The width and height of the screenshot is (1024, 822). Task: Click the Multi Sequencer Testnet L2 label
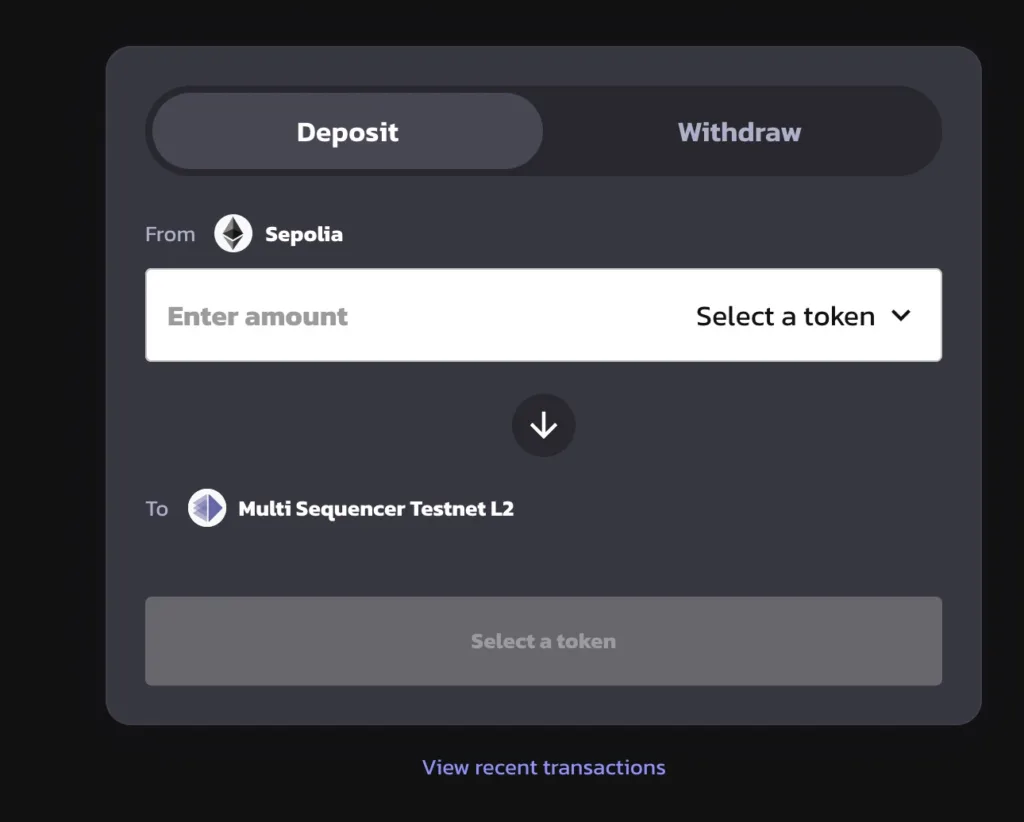[x=376, y=509]
